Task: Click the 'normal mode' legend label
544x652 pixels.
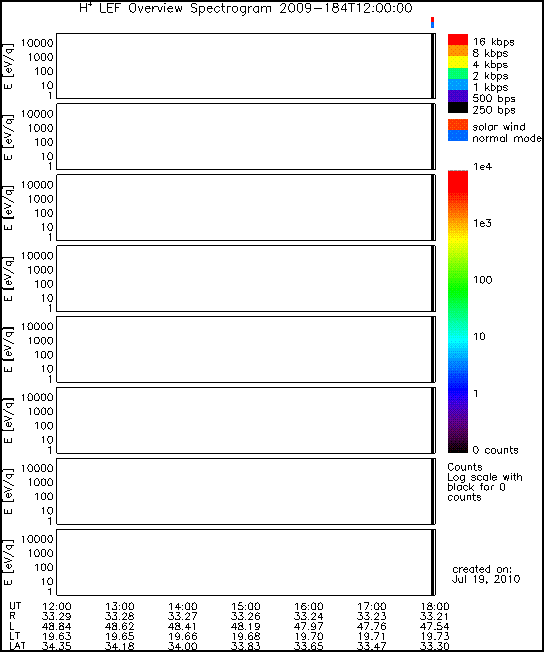Action: coord(507,138)
